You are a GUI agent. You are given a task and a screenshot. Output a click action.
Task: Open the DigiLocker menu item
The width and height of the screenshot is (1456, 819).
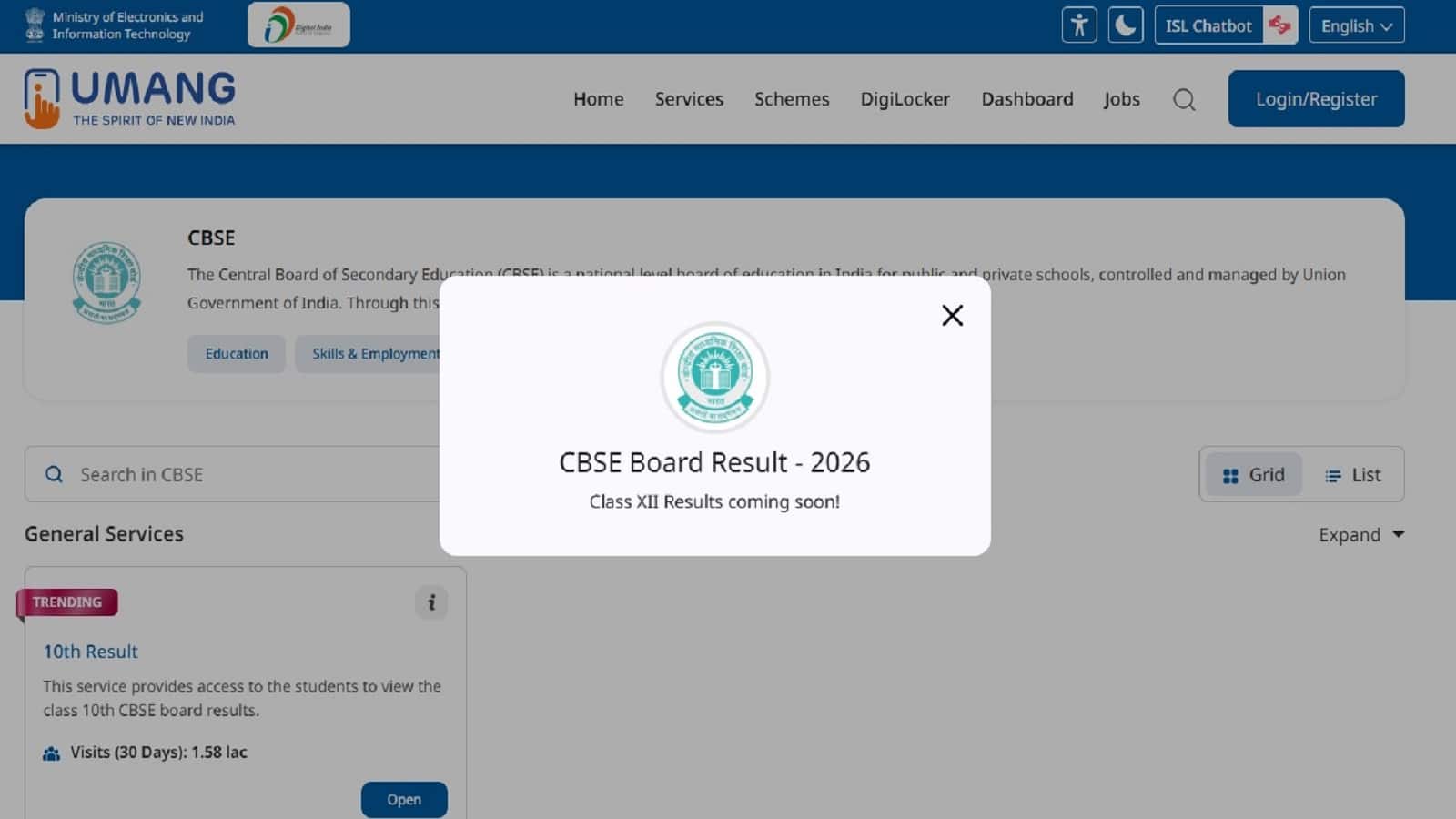point(905,99)
